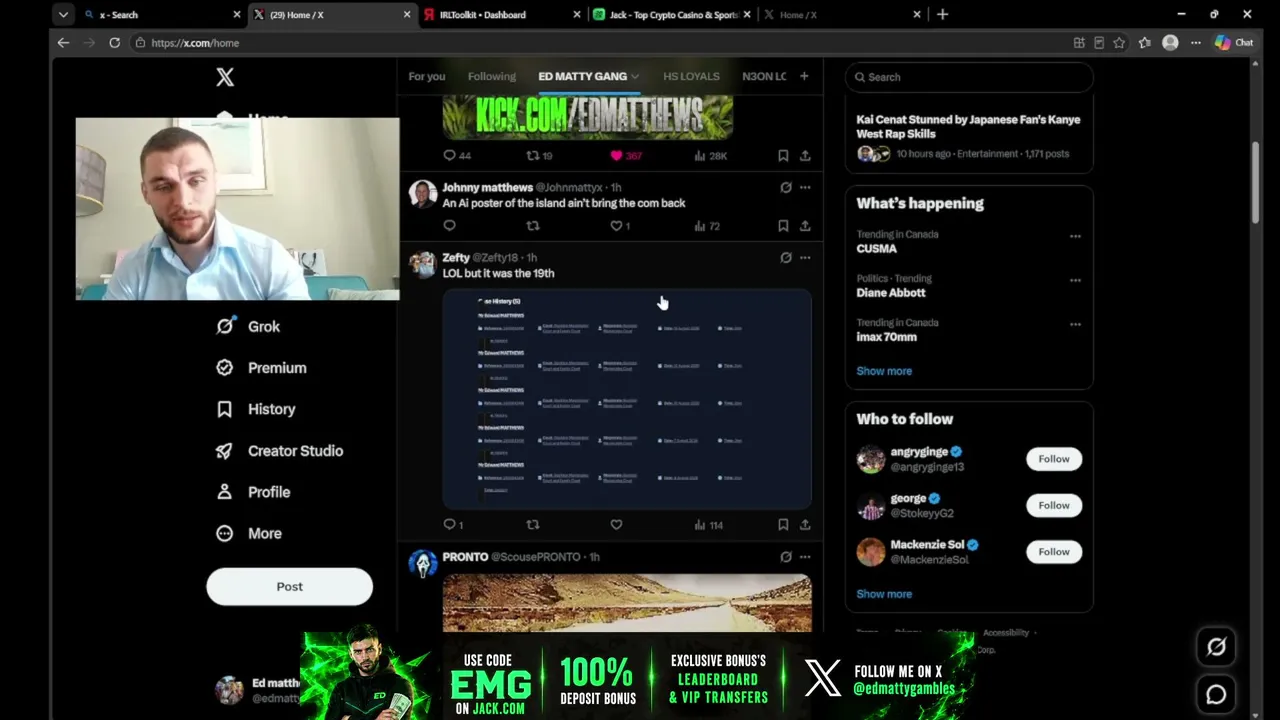Viewport: 1280px width, 720px height.
Task: Add this page to browser favorites
Action: coord(1119,43)
